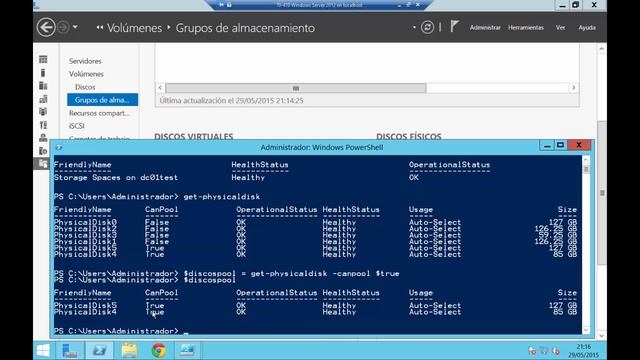Click the Volúmenes breadcrumb in the header
Image resolution: width=640 pixels, height=360 pixels.
tap(134, 28)
